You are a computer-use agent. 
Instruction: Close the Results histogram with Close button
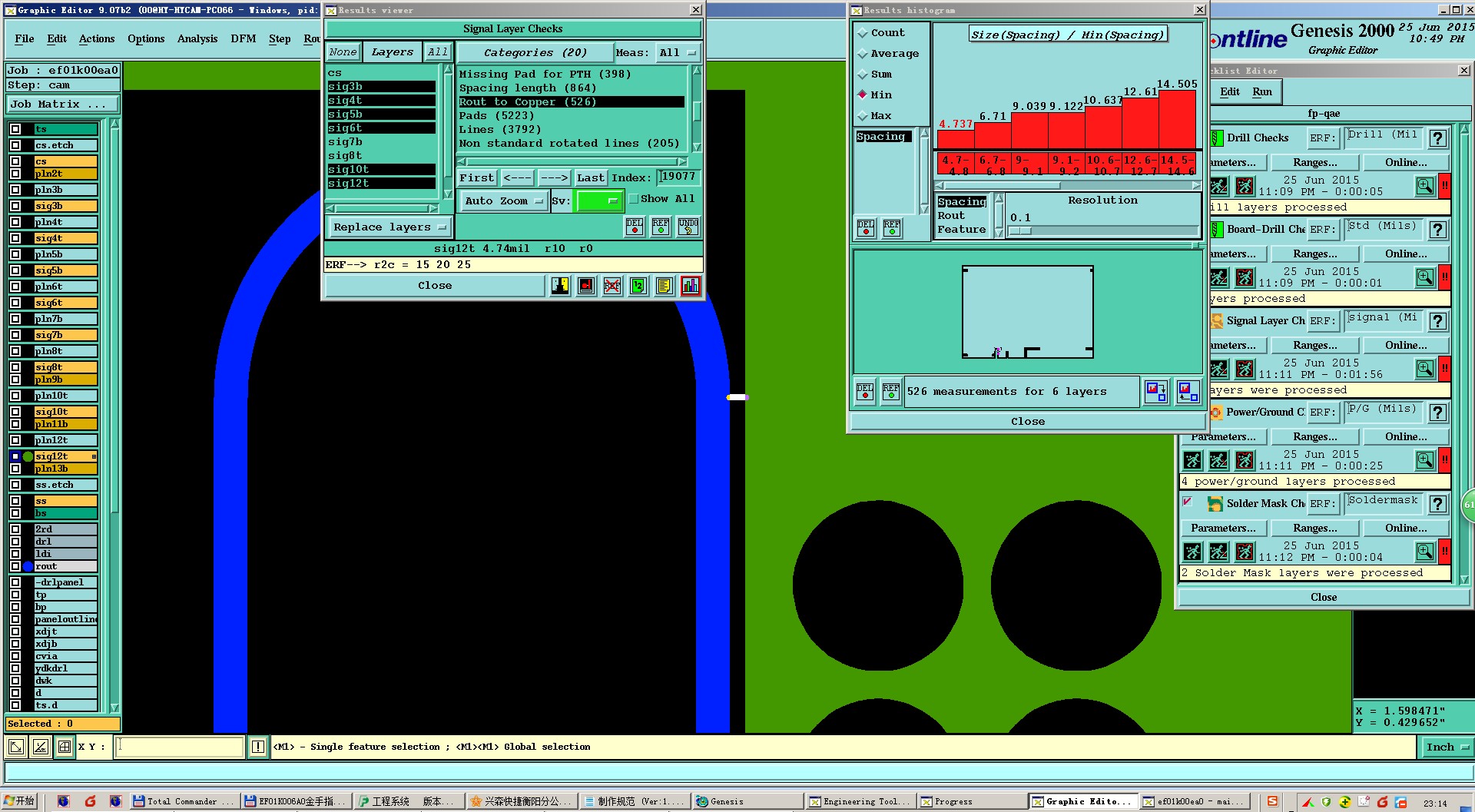(x=1027, y=422)
